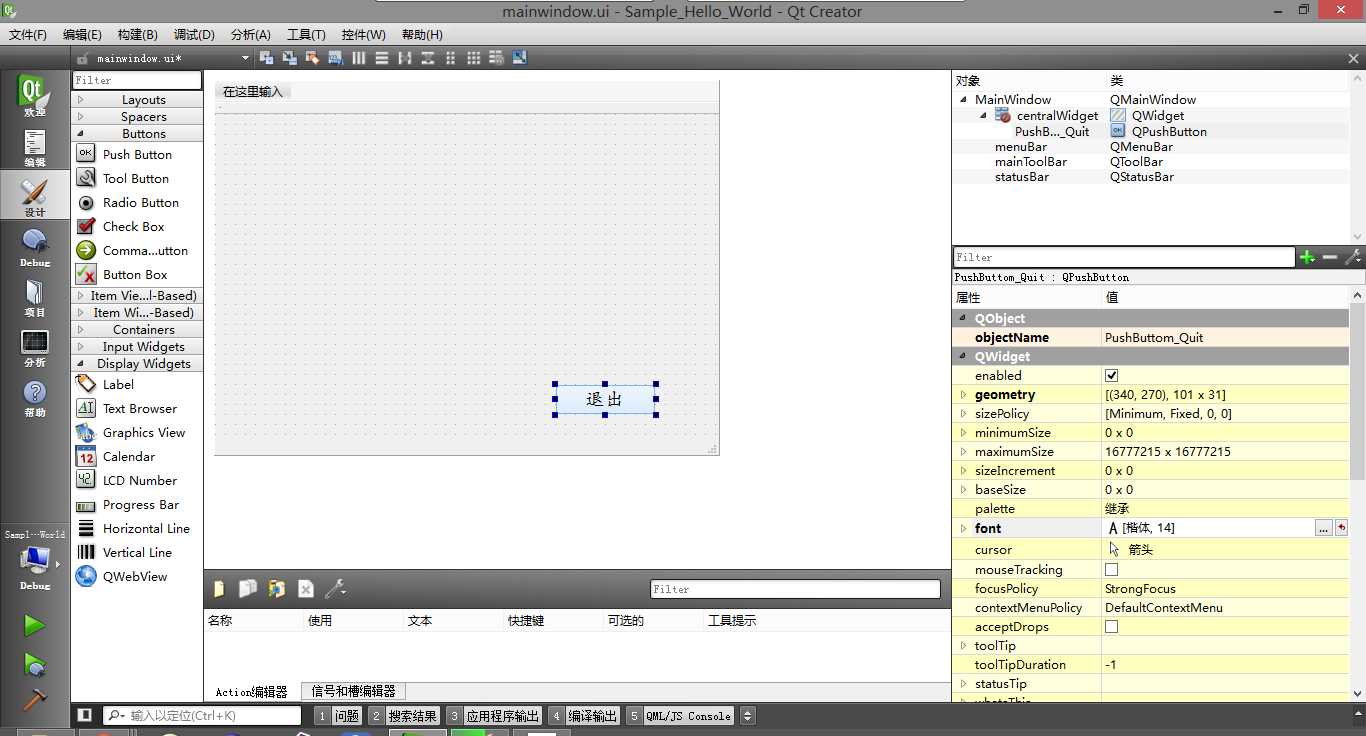Image resolution: width=1366 pixels, height=736 pixels.
Task: Open the 分析 analyze mode
Action: coord(34,347)
